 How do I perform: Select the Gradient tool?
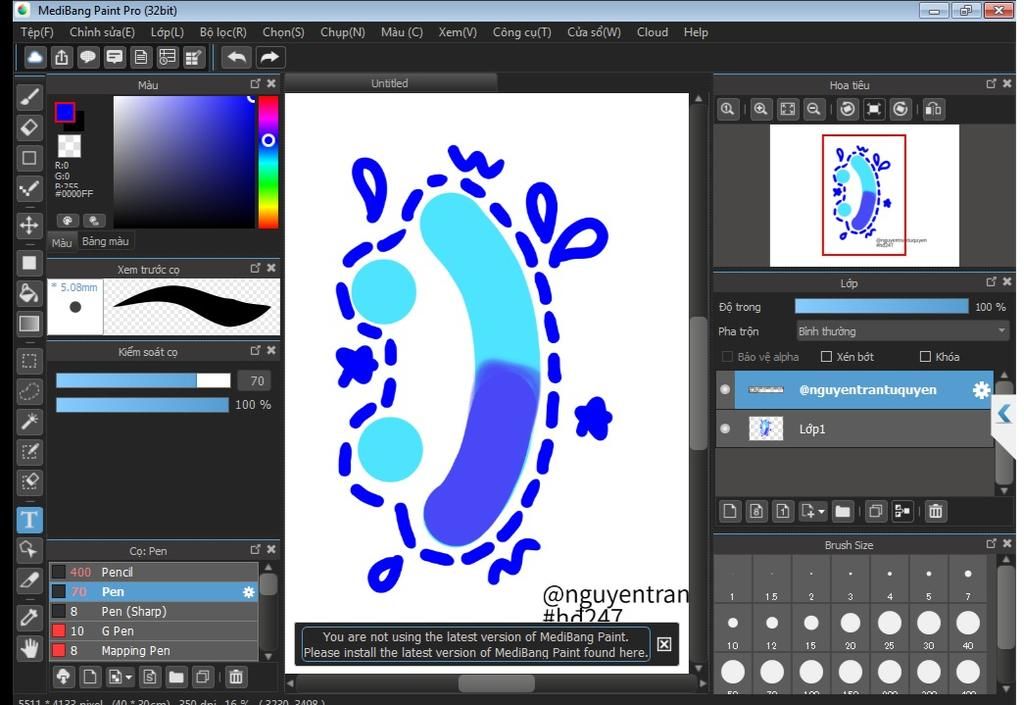pos(29,324)
